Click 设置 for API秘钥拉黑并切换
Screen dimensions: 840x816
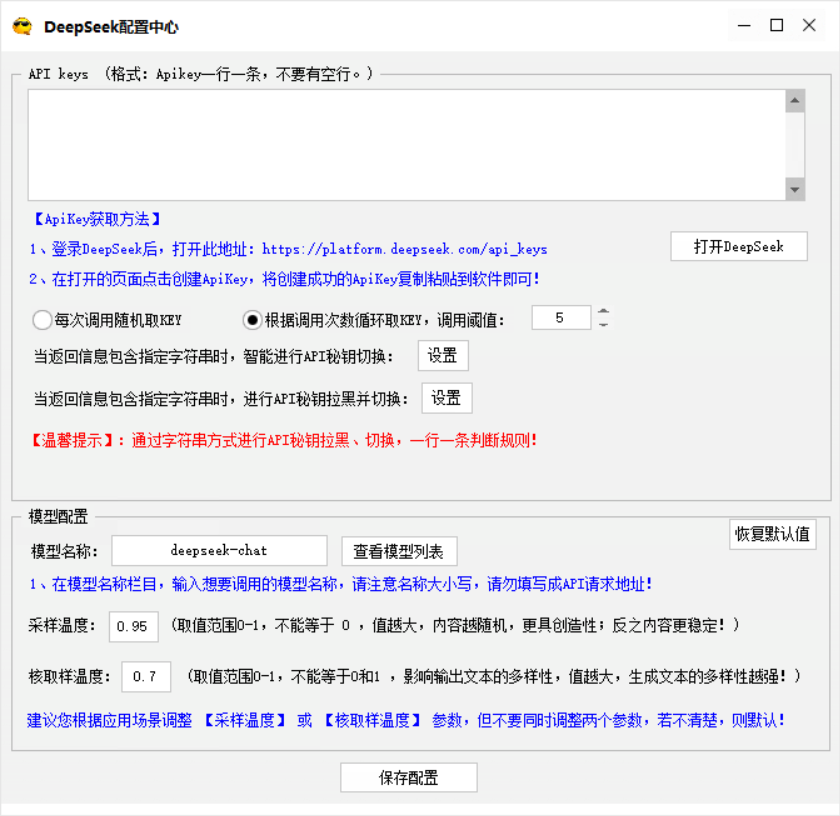point(447,398)
